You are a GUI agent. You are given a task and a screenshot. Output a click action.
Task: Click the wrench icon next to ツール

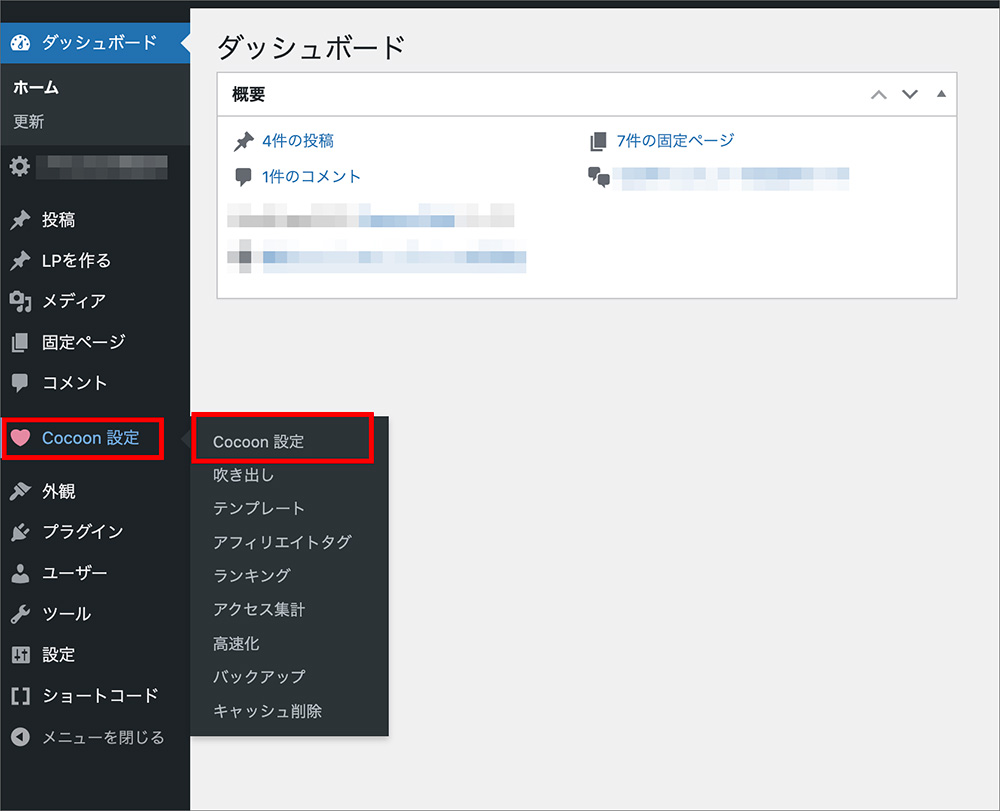(20, 614)
